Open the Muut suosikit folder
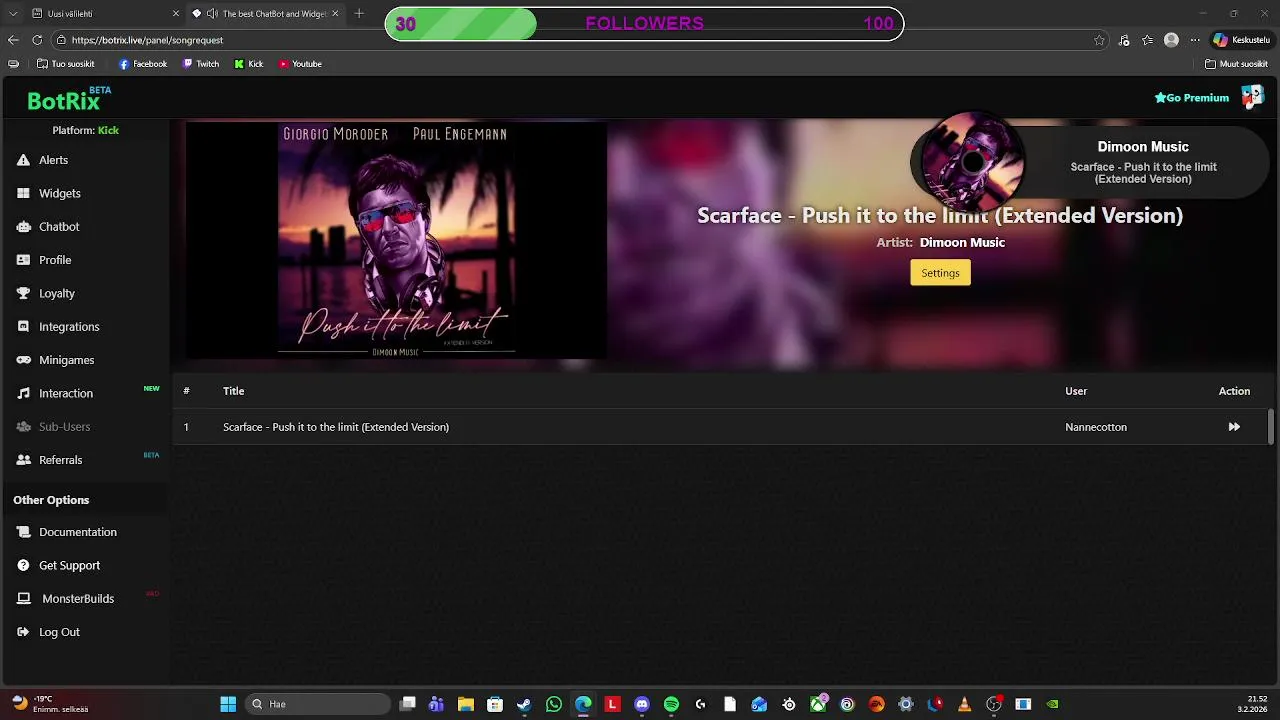1280x720 pixels. pos(1237,64)
